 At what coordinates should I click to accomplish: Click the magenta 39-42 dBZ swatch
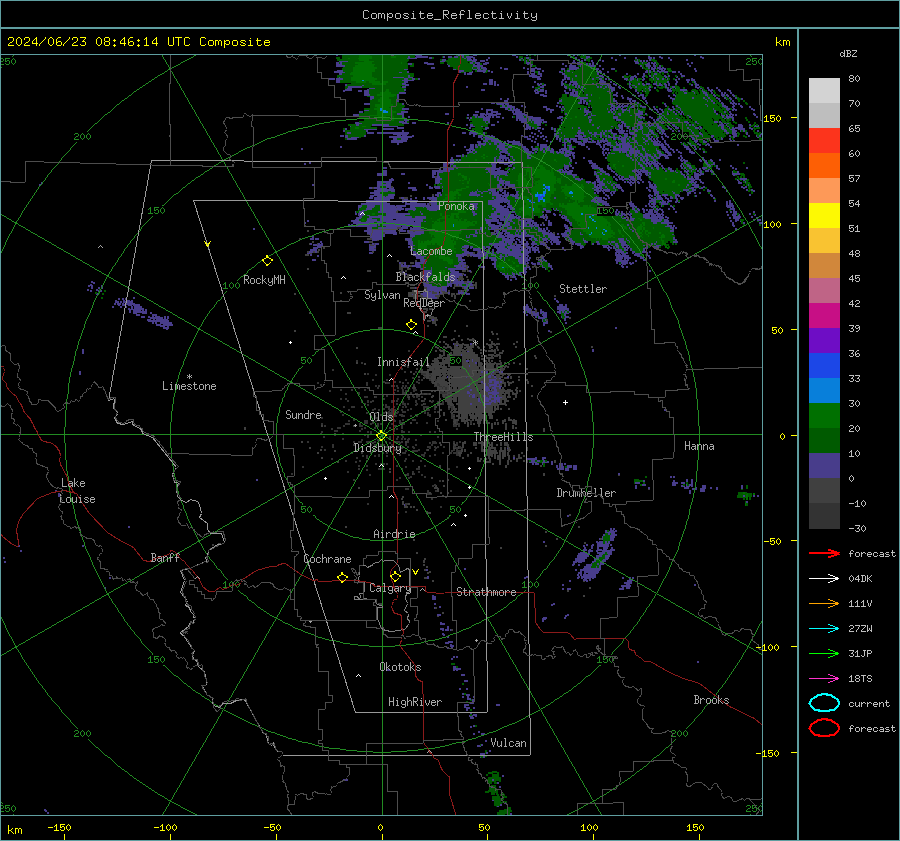(x=824, y=315)
